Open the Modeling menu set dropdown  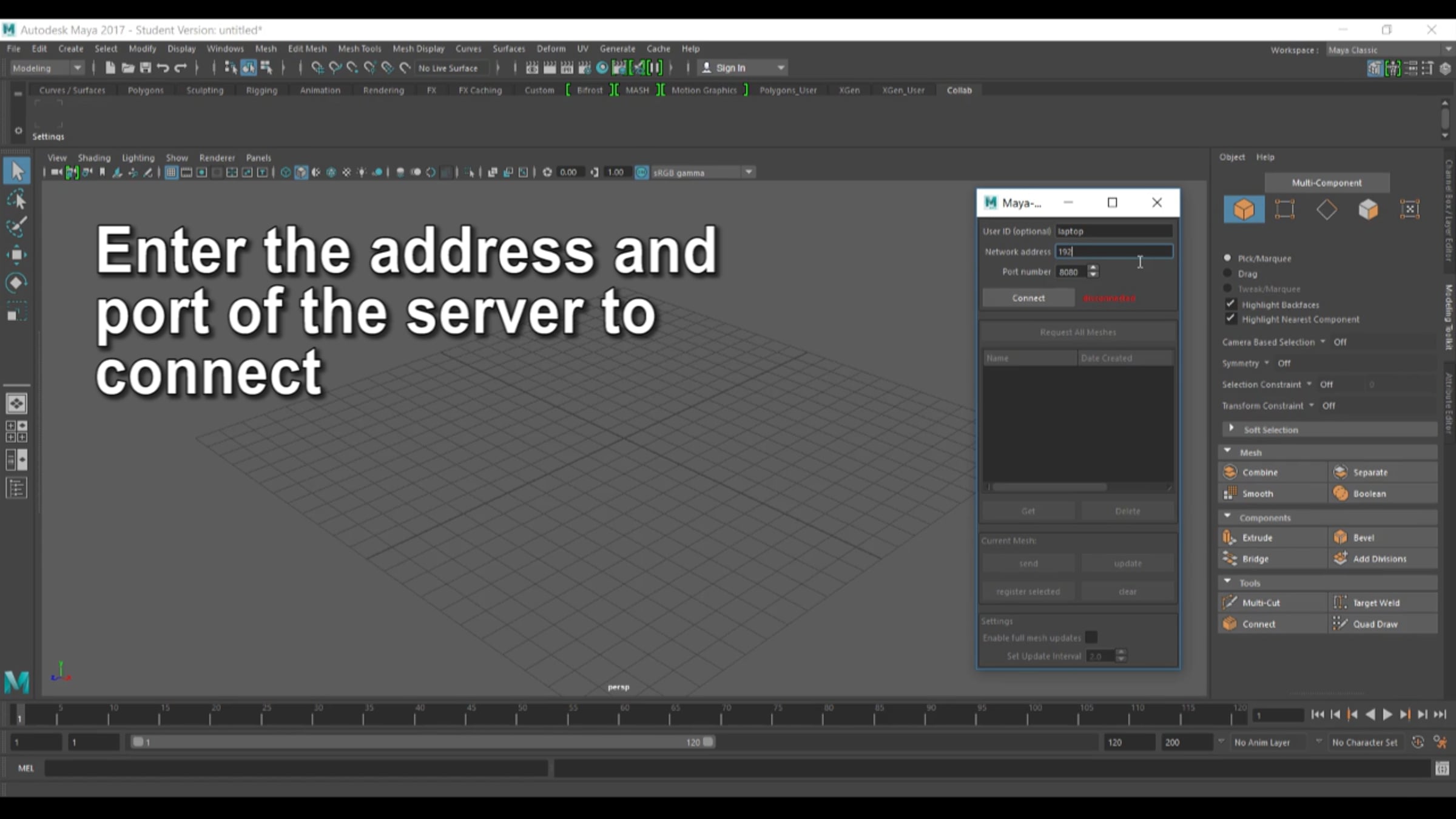pos(47,68)
